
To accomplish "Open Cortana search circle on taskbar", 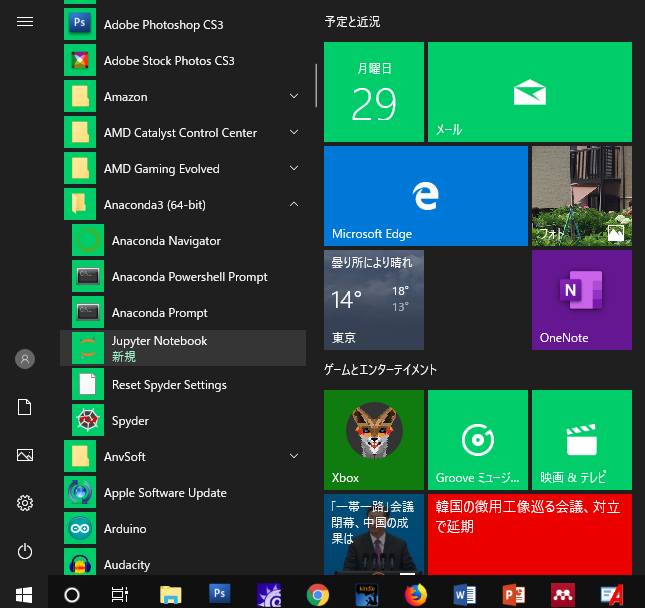I will tap(72, 594).
